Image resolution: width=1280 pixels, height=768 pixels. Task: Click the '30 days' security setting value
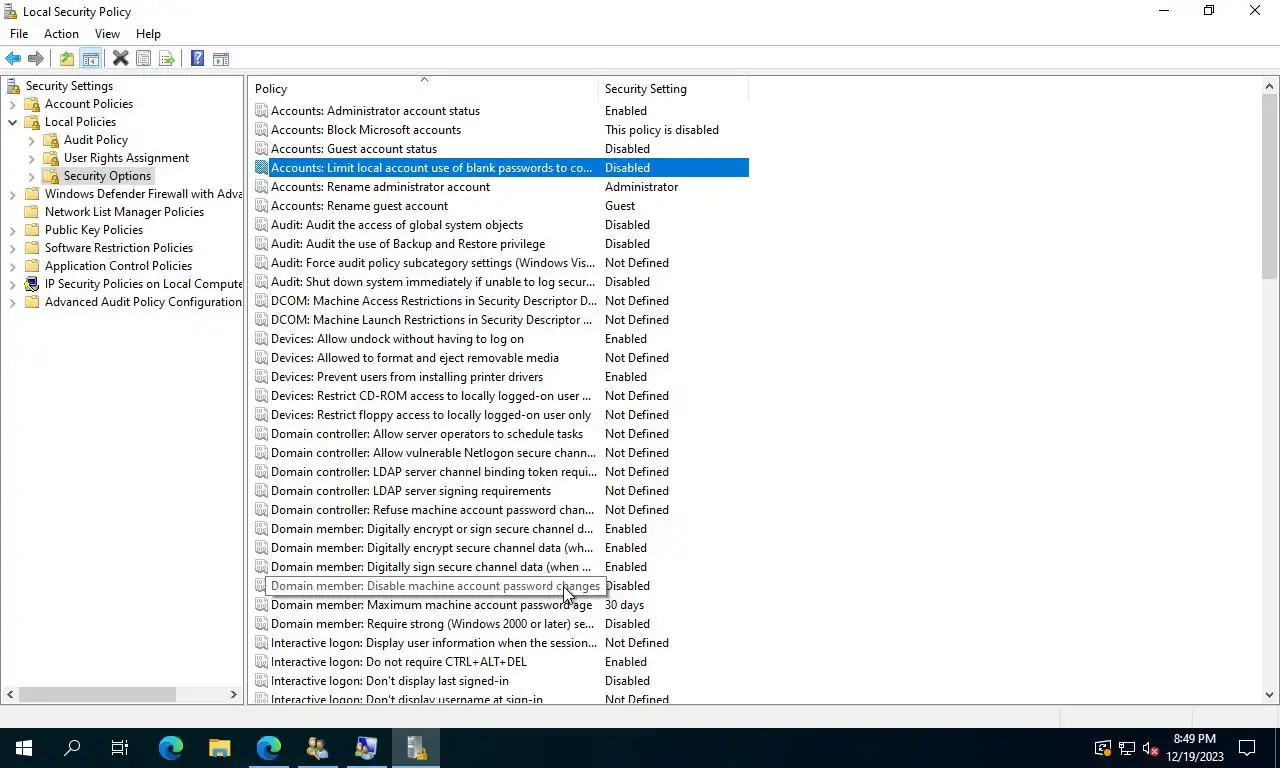click(624, 605)
